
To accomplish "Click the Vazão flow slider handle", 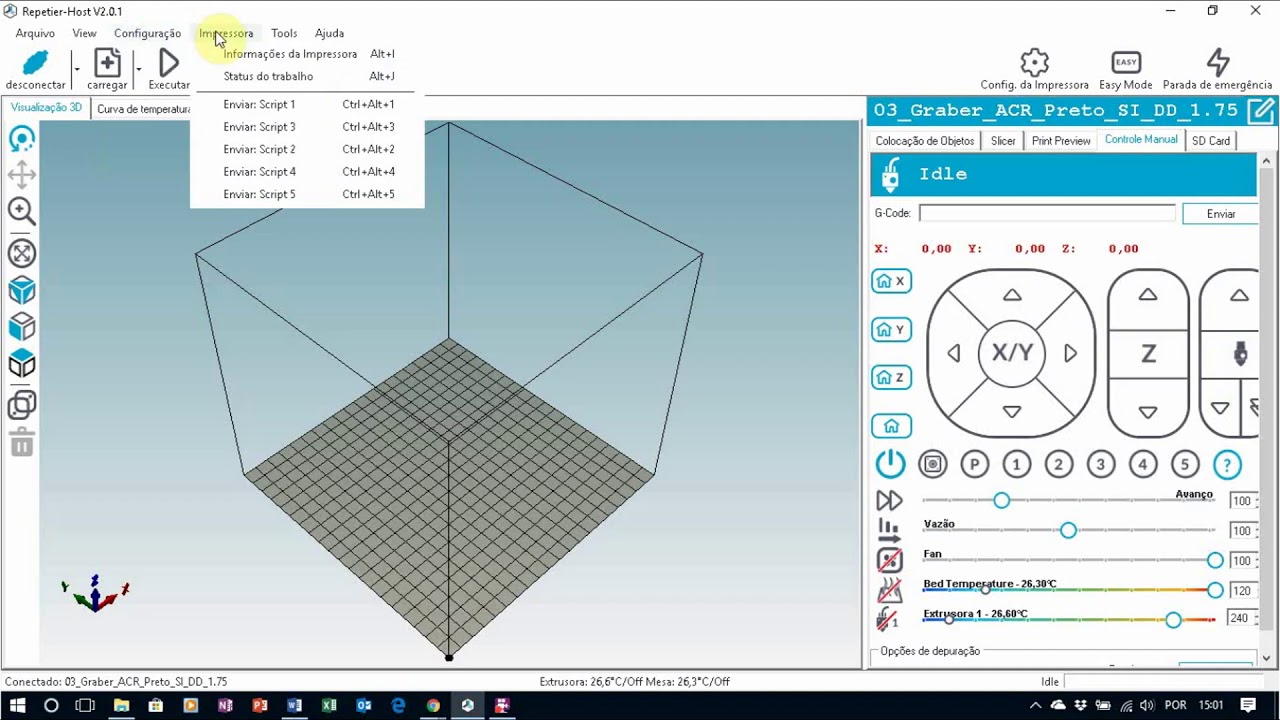I will [x=1068, y=530].
